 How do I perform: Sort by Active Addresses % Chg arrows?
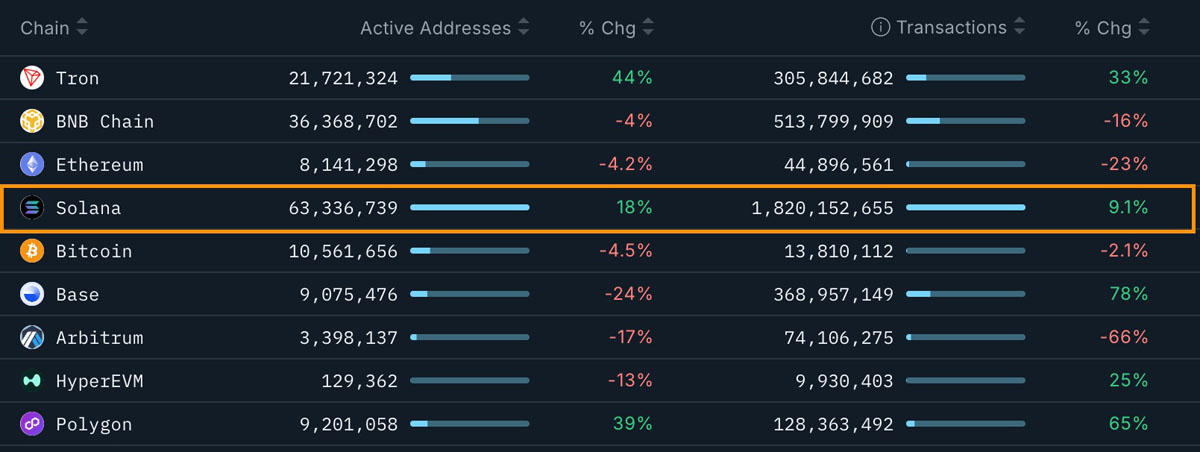pos(648,28)
